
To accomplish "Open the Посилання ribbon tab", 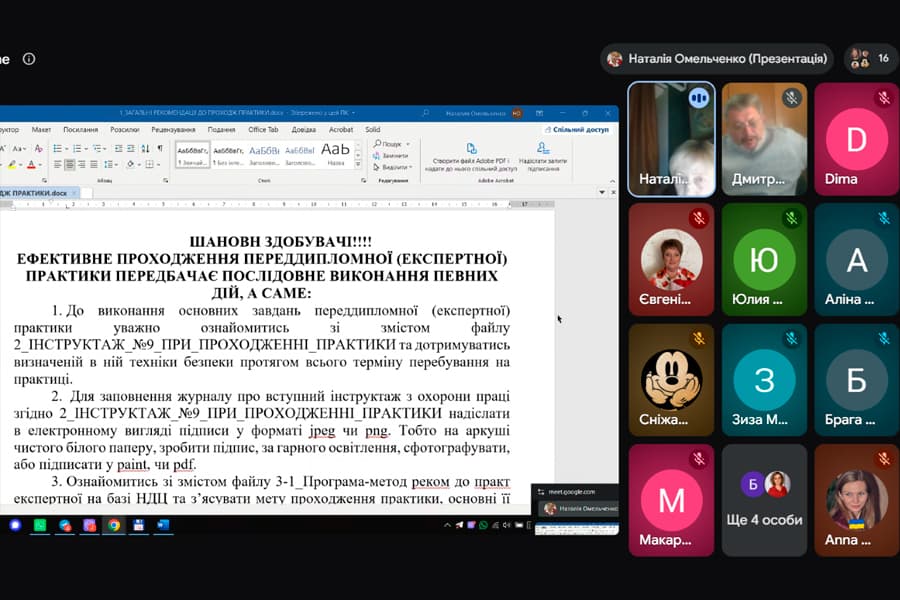I will coord(80,130).
